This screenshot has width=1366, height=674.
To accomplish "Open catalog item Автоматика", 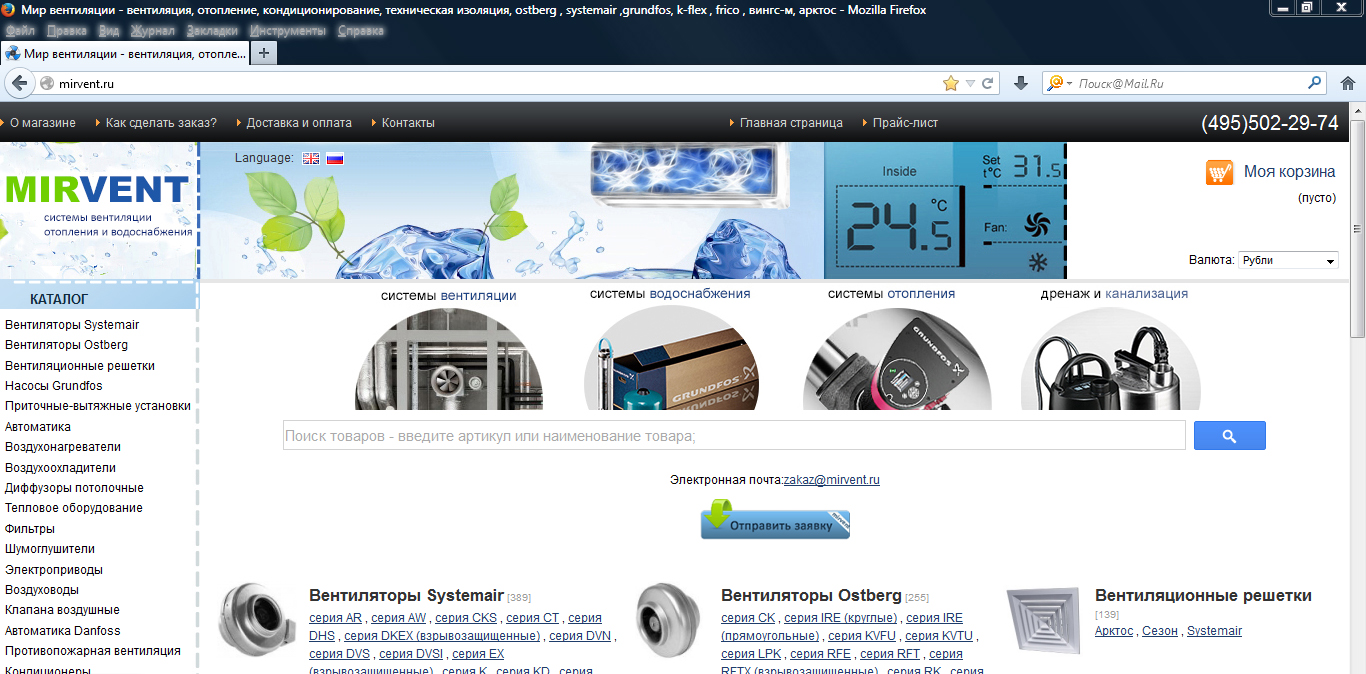I will pos(38,427).
